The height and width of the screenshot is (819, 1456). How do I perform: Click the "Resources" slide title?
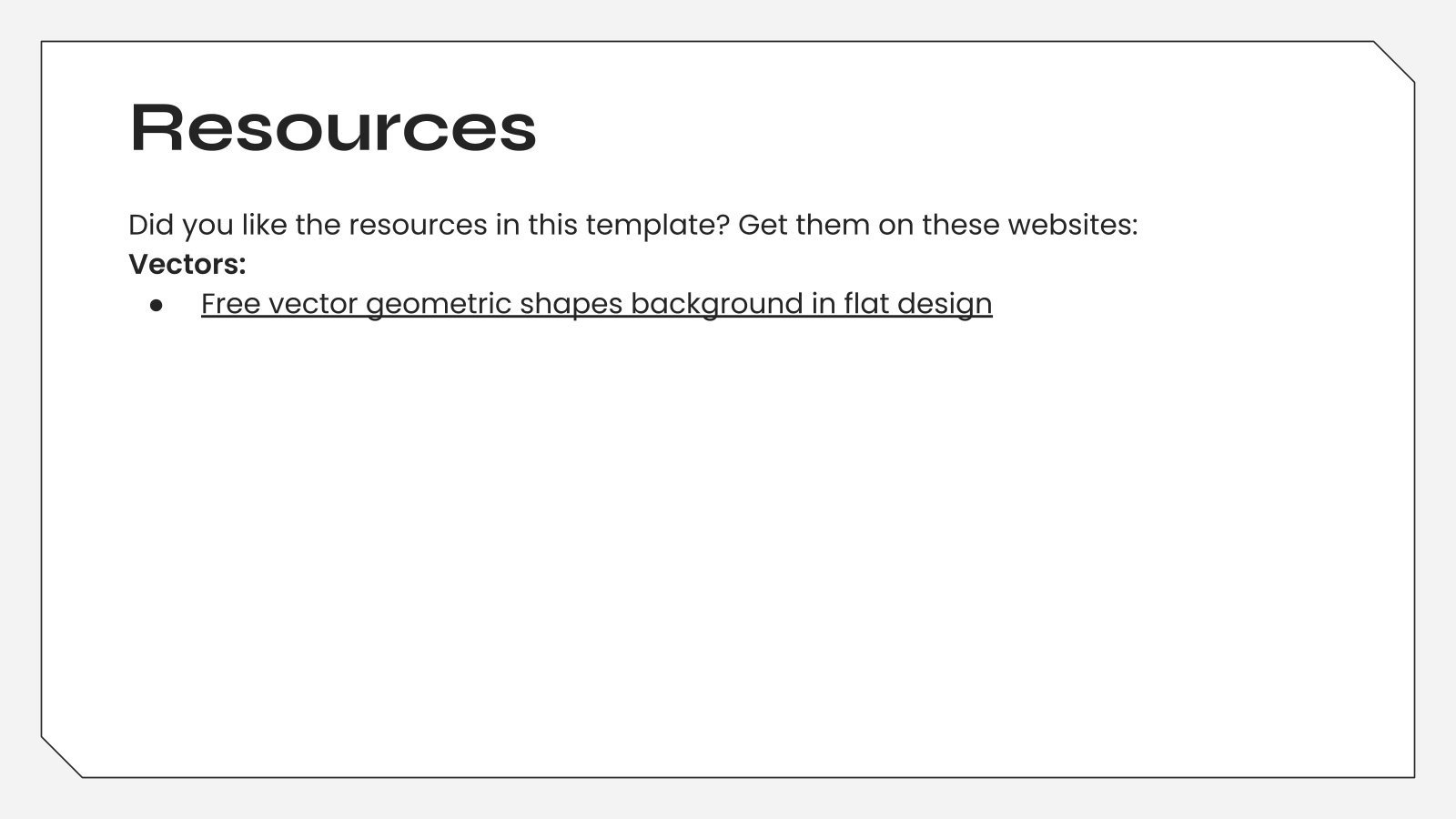tap(333, 127)
